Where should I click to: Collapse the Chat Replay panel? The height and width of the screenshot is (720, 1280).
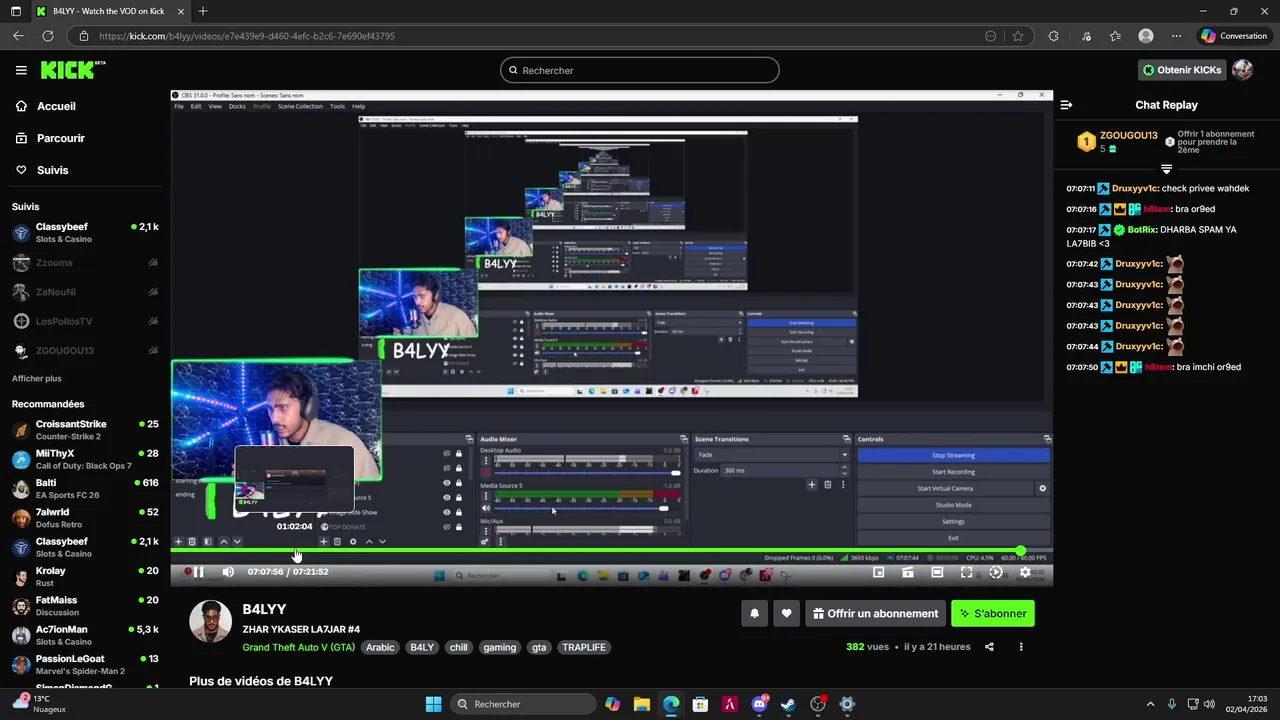point(1066,105)
